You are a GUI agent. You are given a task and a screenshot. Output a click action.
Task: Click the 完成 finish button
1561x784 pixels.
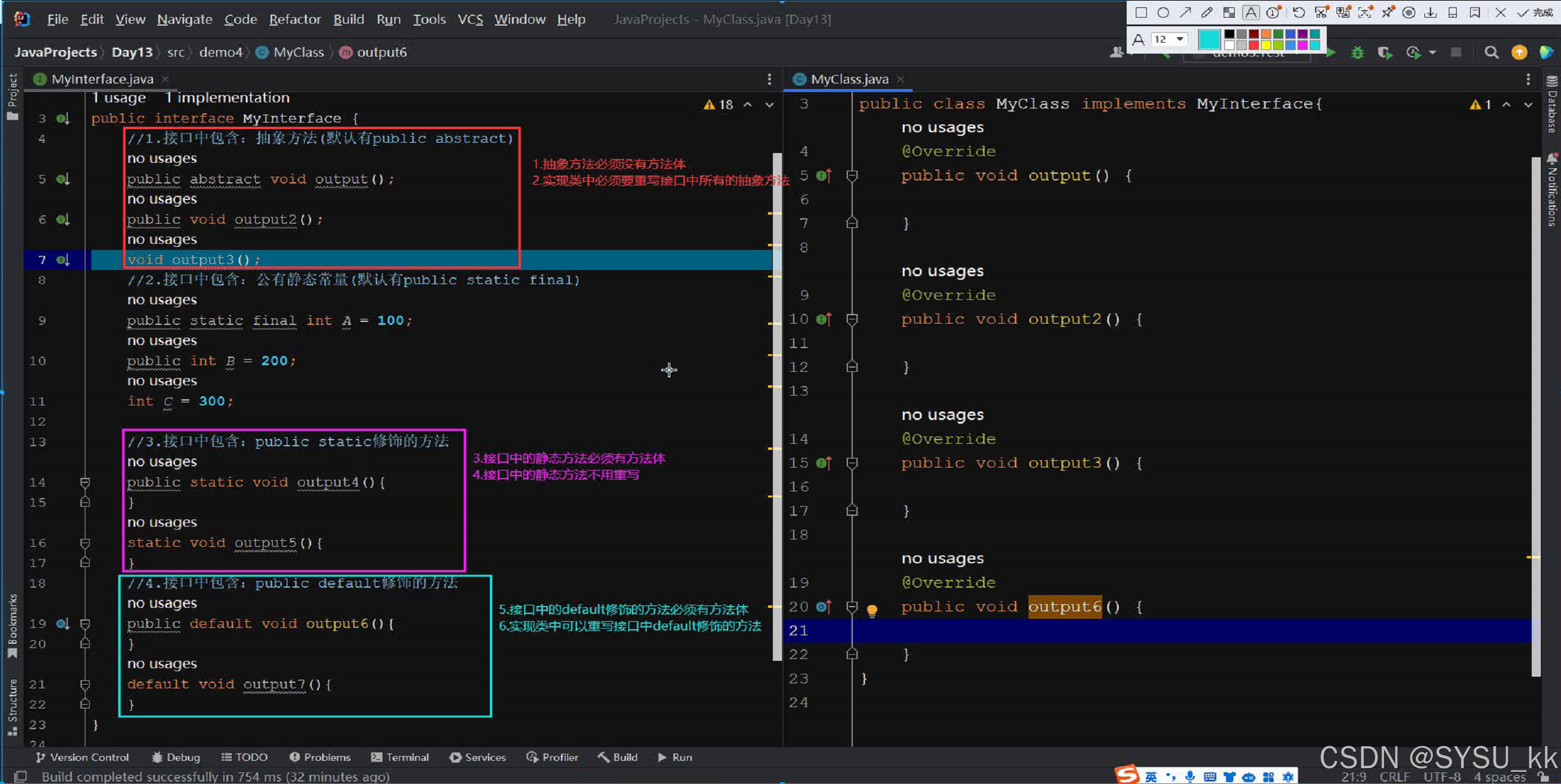click(x=1536, y=12)
